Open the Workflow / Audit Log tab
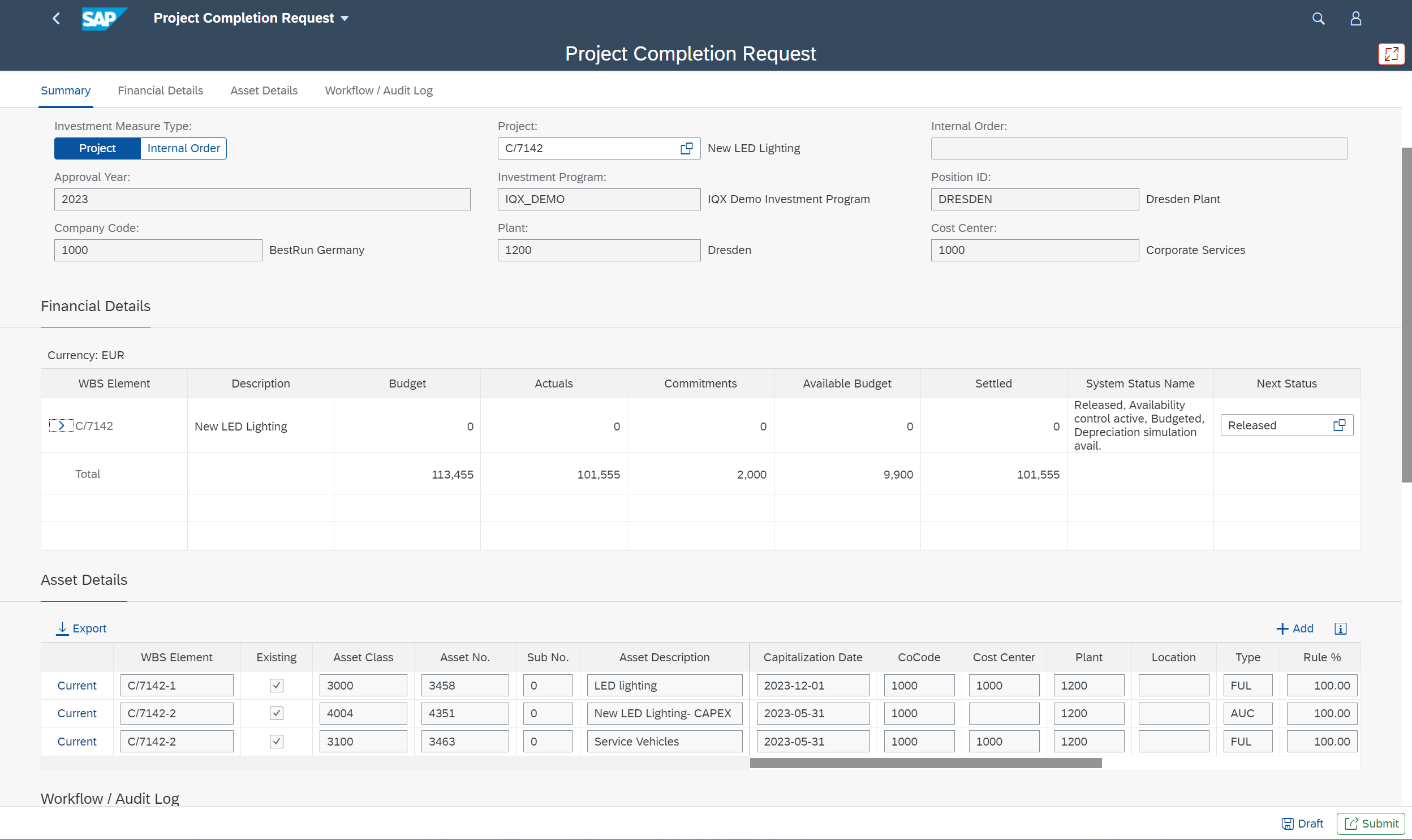 pos(378,90)
